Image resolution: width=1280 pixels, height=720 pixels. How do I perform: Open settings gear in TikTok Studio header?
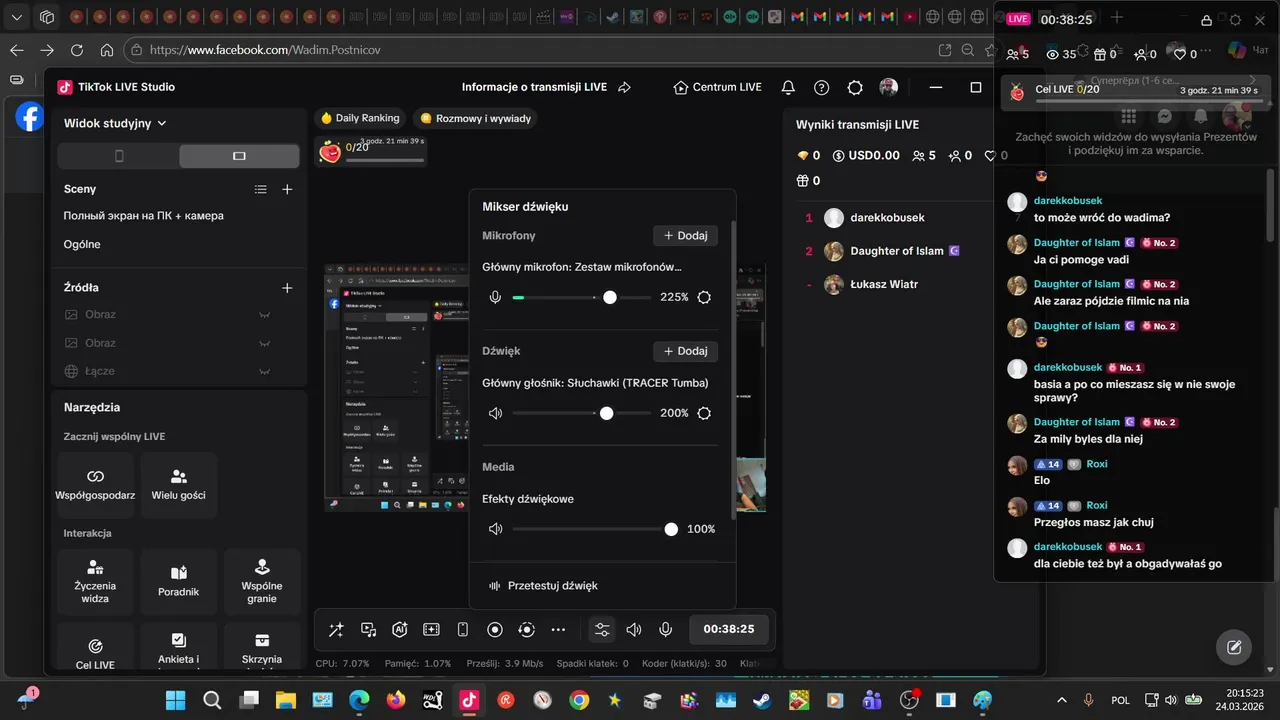click(855, 87)
